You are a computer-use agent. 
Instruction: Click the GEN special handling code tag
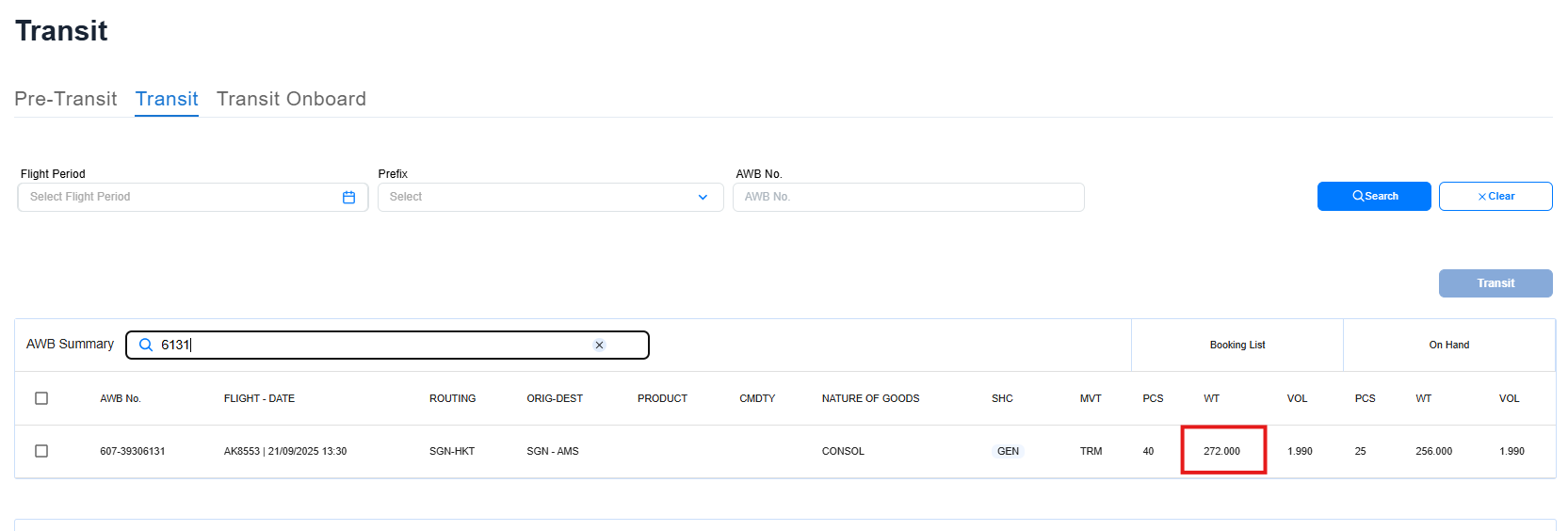pyautogui.click(x=1008, y=451)
